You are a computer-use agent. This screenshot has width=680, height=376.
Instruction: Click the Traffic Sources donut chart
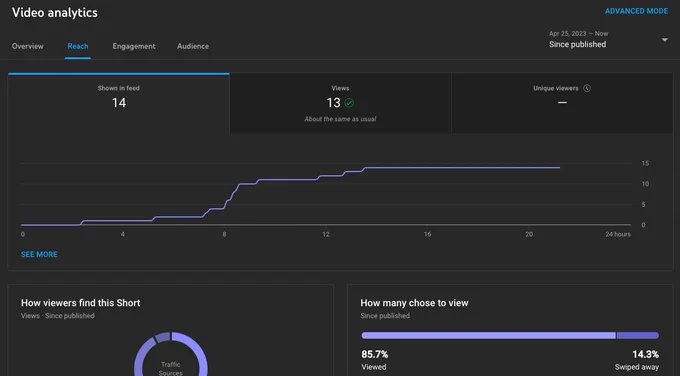click(x=171, y=354)
